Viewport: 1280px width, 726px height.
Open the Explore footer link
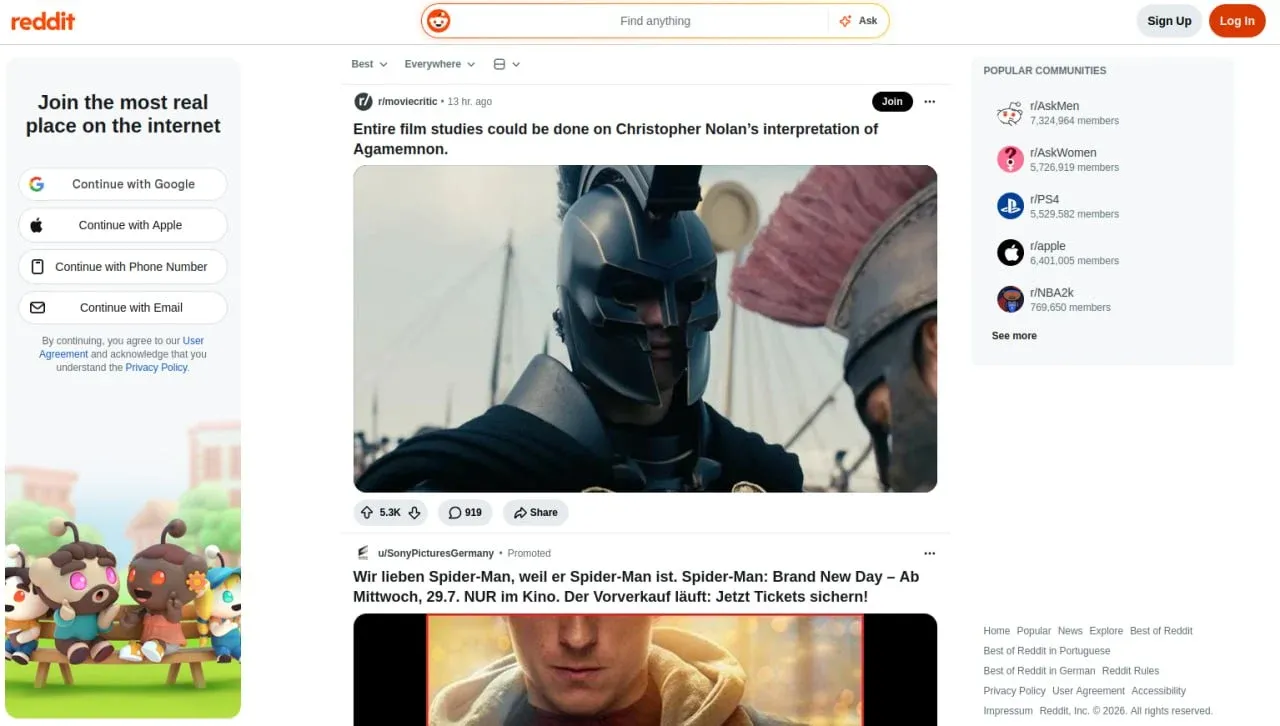[x=1106, y=631]
